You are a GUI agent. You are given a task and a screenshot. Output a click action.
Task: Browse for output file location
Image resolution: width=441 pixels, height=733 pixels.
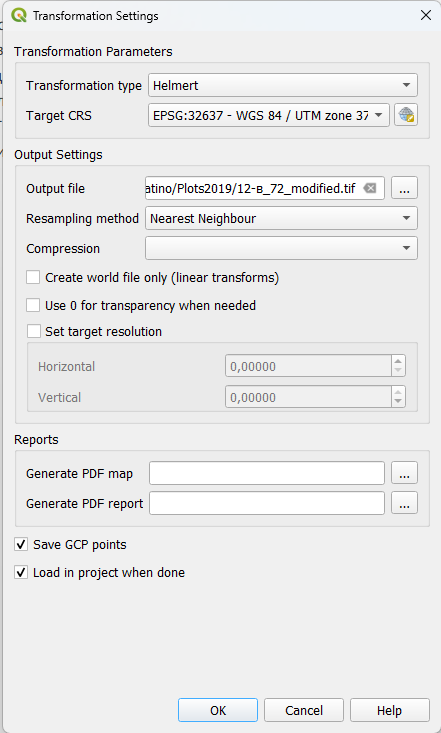(405, 188)
